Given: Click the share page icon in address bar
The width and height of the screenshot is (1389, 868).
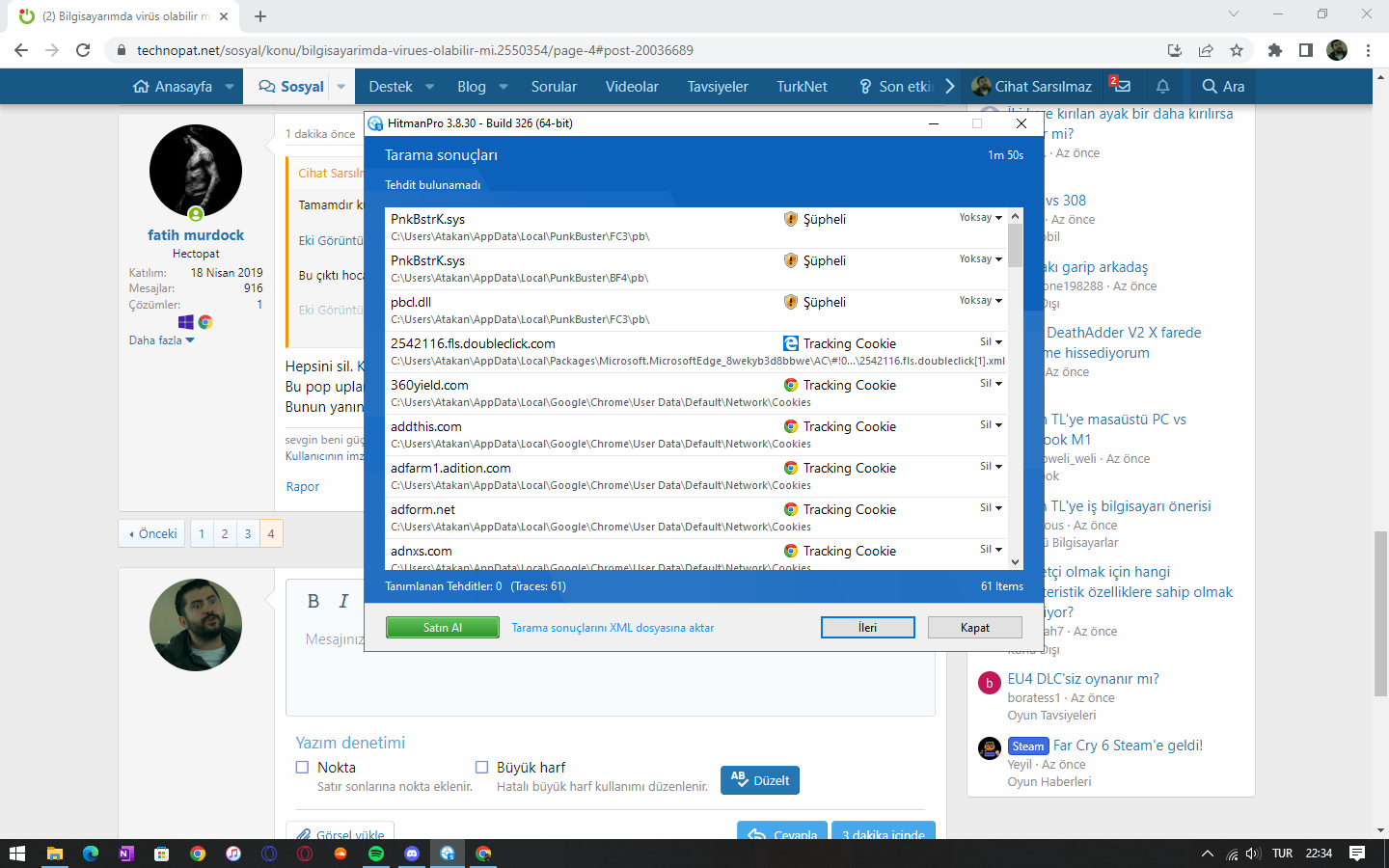Looking at the screenshot, I should [1206, 50].
